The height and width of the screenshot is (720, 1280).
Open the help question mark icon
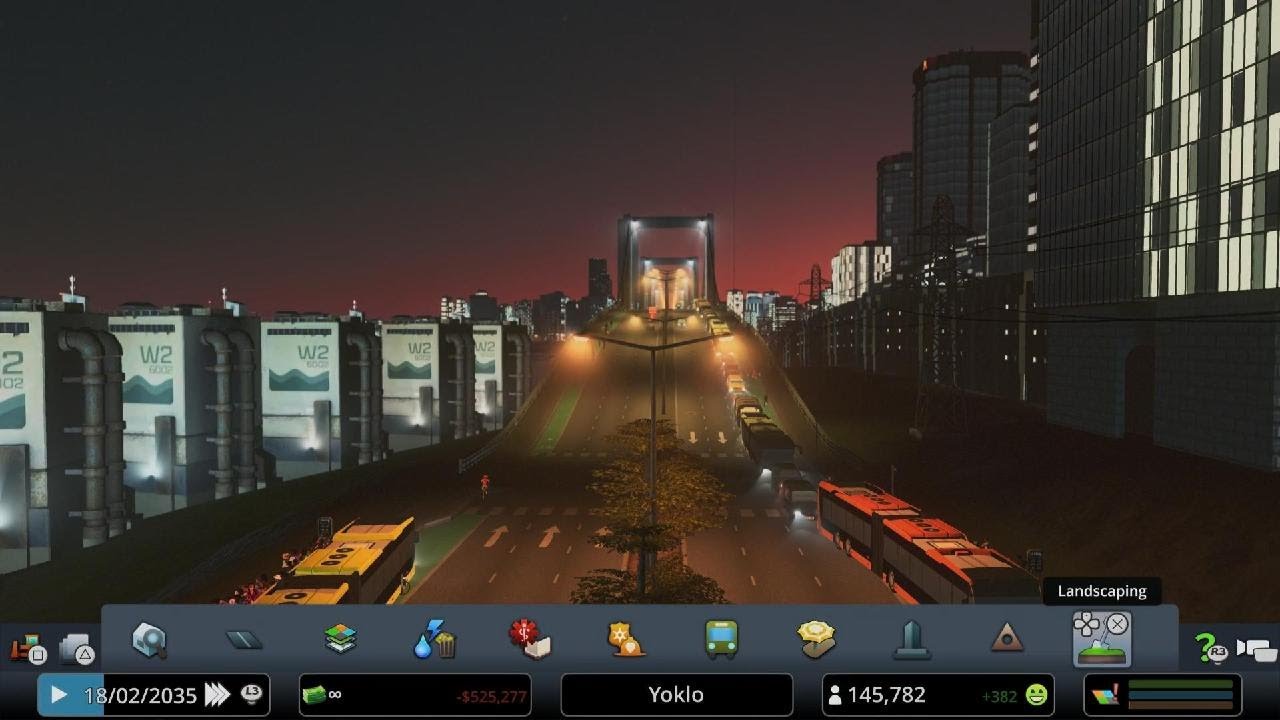[1210, 648]
